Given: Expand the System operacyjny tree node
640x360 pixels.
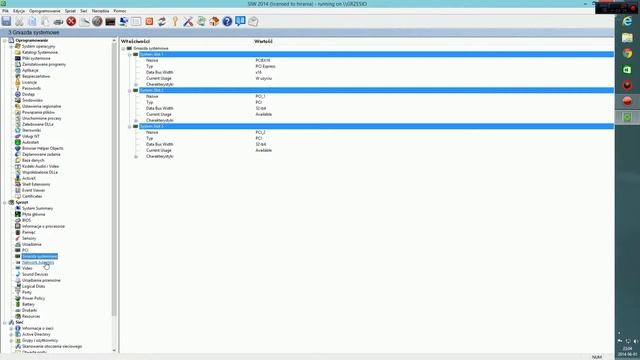Looking at the screenshot, I should tap(11, 47).
